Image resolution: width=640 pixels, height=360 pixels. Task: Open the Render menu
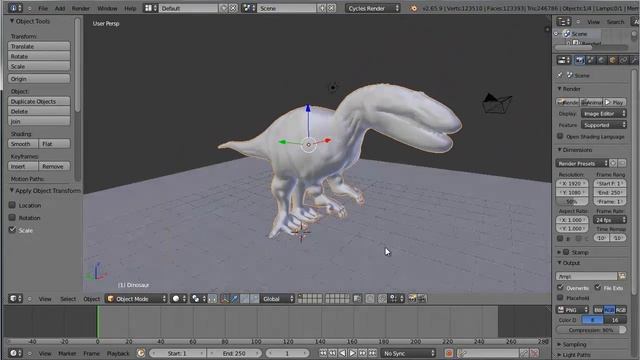[x=81, y=8]
